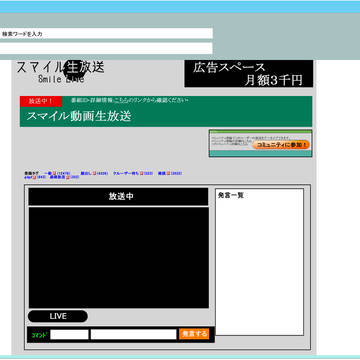Image resolution: width=360 pixels, height=360 pixels.
Task: Click the search box labeled 検索ワードを入力
Action: point(106,33)
